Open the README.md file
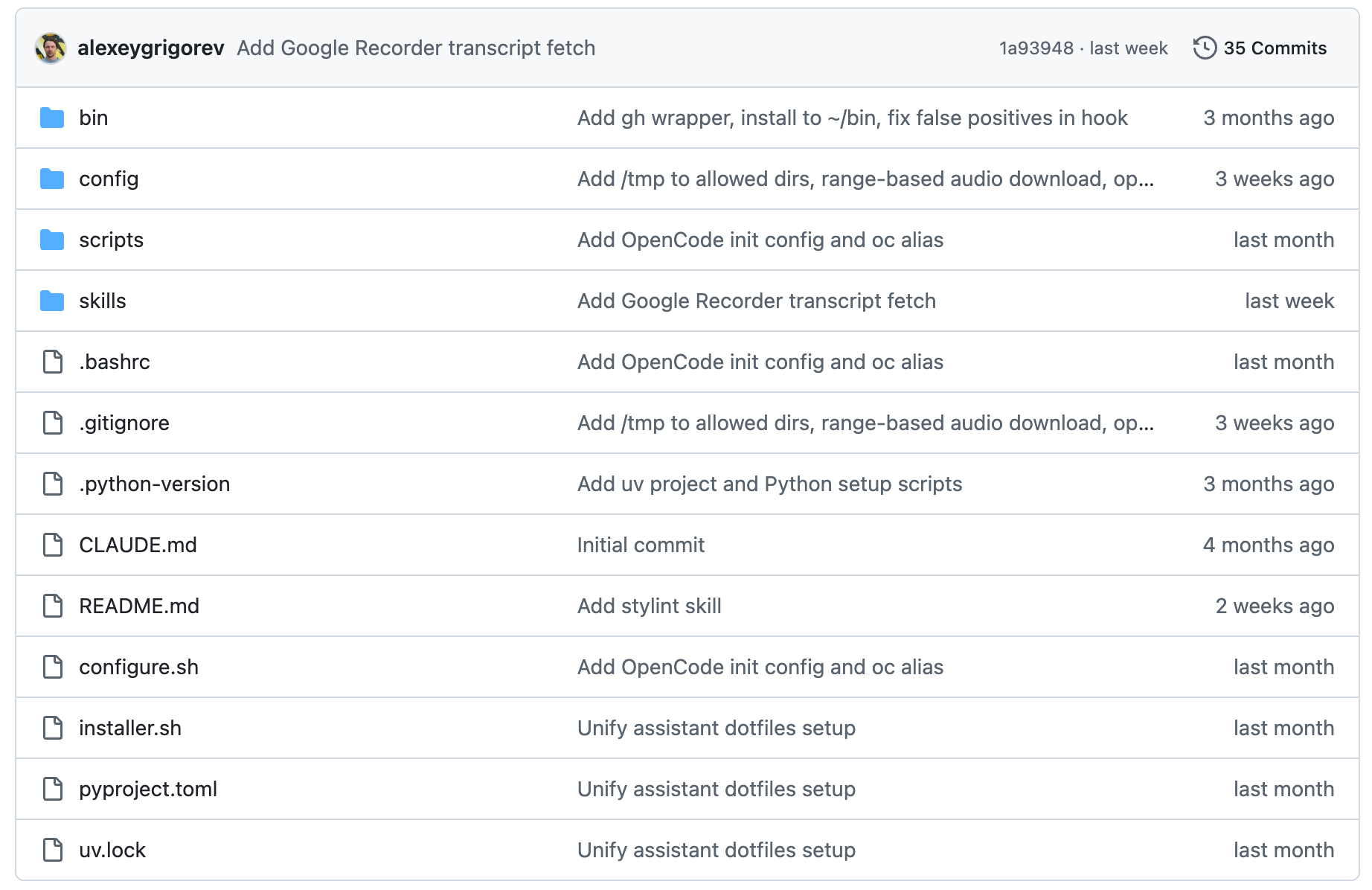The height and width of the screenshot is (890, 1372). click(x=139, y=606)
